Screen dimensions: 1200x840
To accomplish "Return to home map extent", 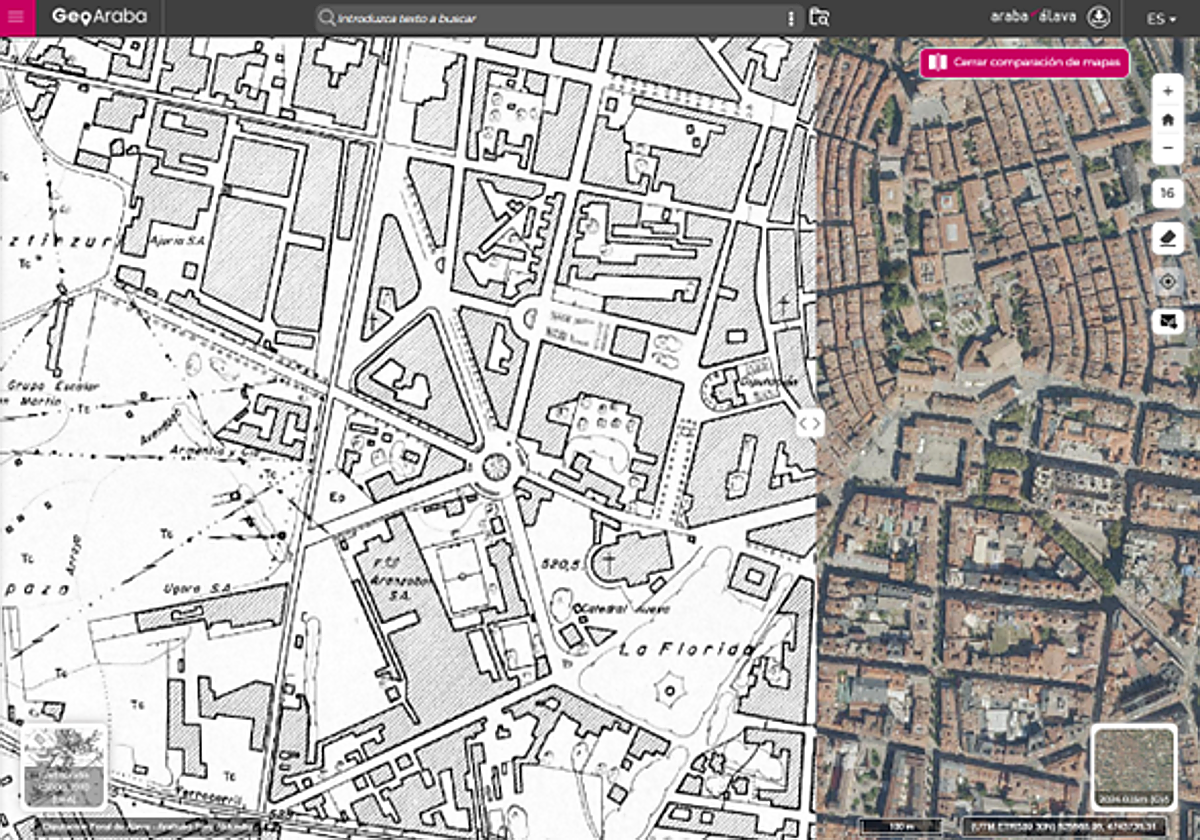I will (1167, 120).
